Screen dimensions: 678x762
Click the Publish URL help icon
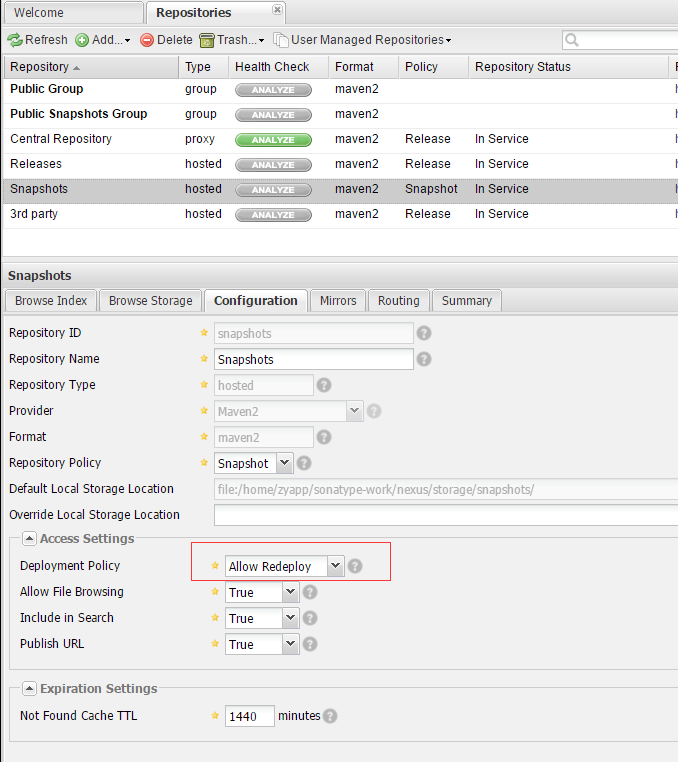(310, 644)
